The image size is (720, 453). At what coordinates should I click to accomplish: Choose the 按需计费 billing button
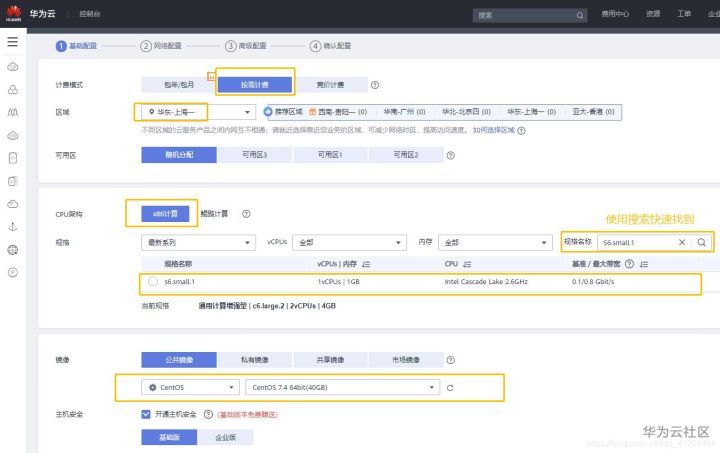(255, 85)
